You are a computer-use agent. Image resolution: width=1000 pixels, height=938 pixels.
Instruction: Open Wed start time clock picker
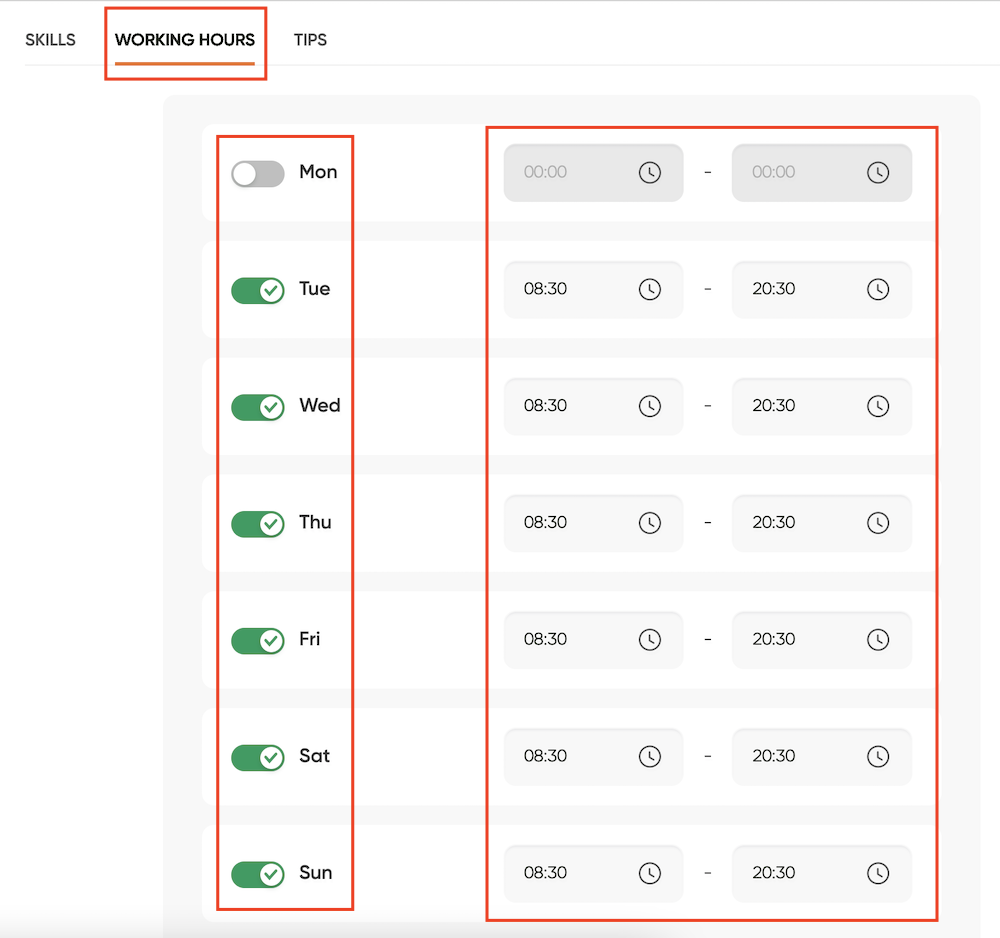tap(650, 406)
